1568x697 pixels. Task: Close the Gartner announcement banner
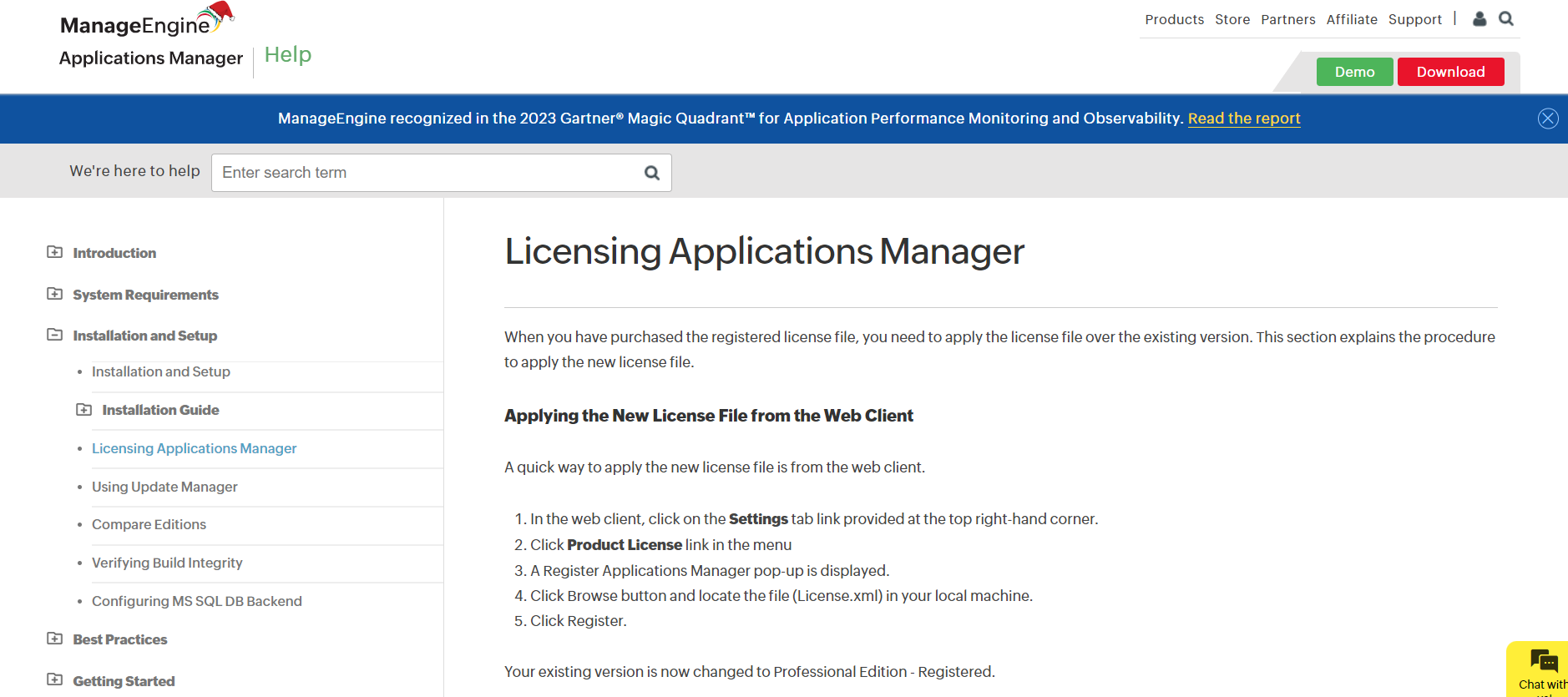[1548, 119]
